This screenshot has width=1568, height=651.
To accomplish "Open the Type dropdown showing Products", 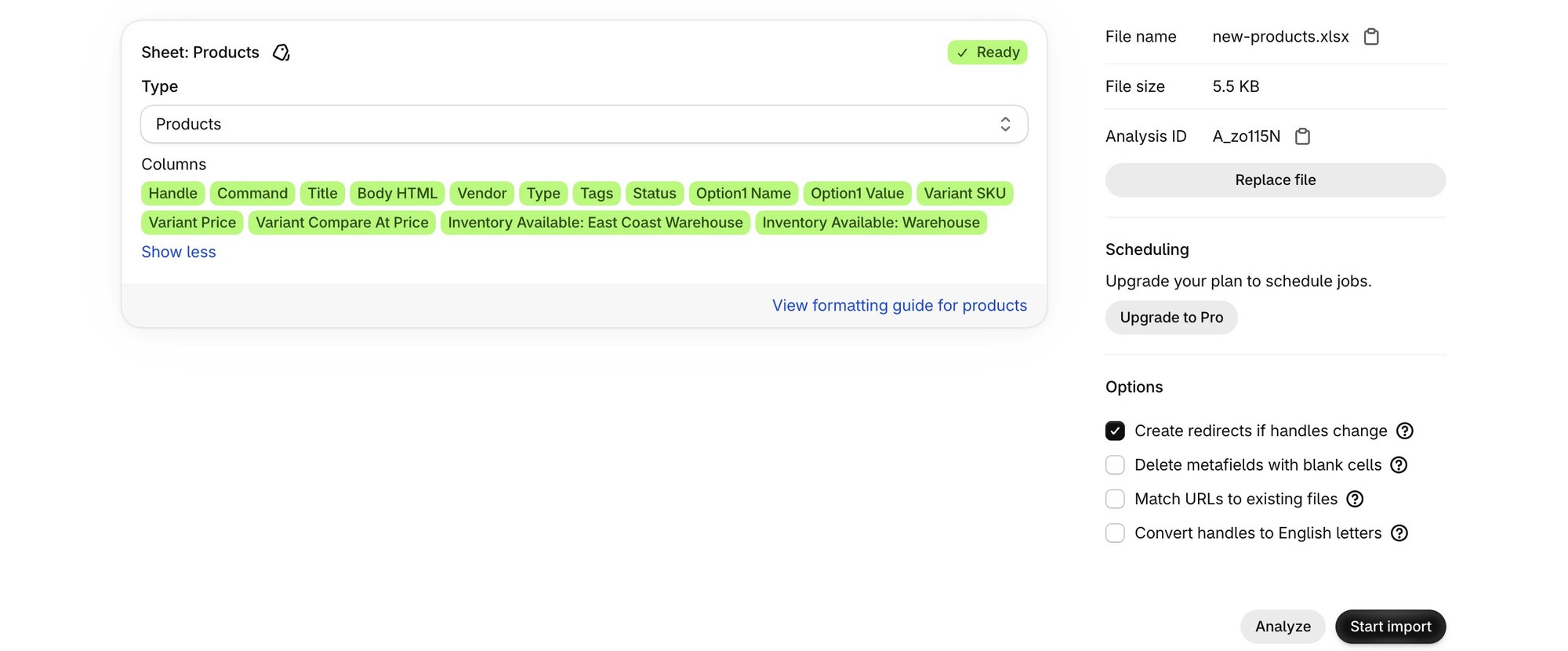I will (x=584, y=124).
